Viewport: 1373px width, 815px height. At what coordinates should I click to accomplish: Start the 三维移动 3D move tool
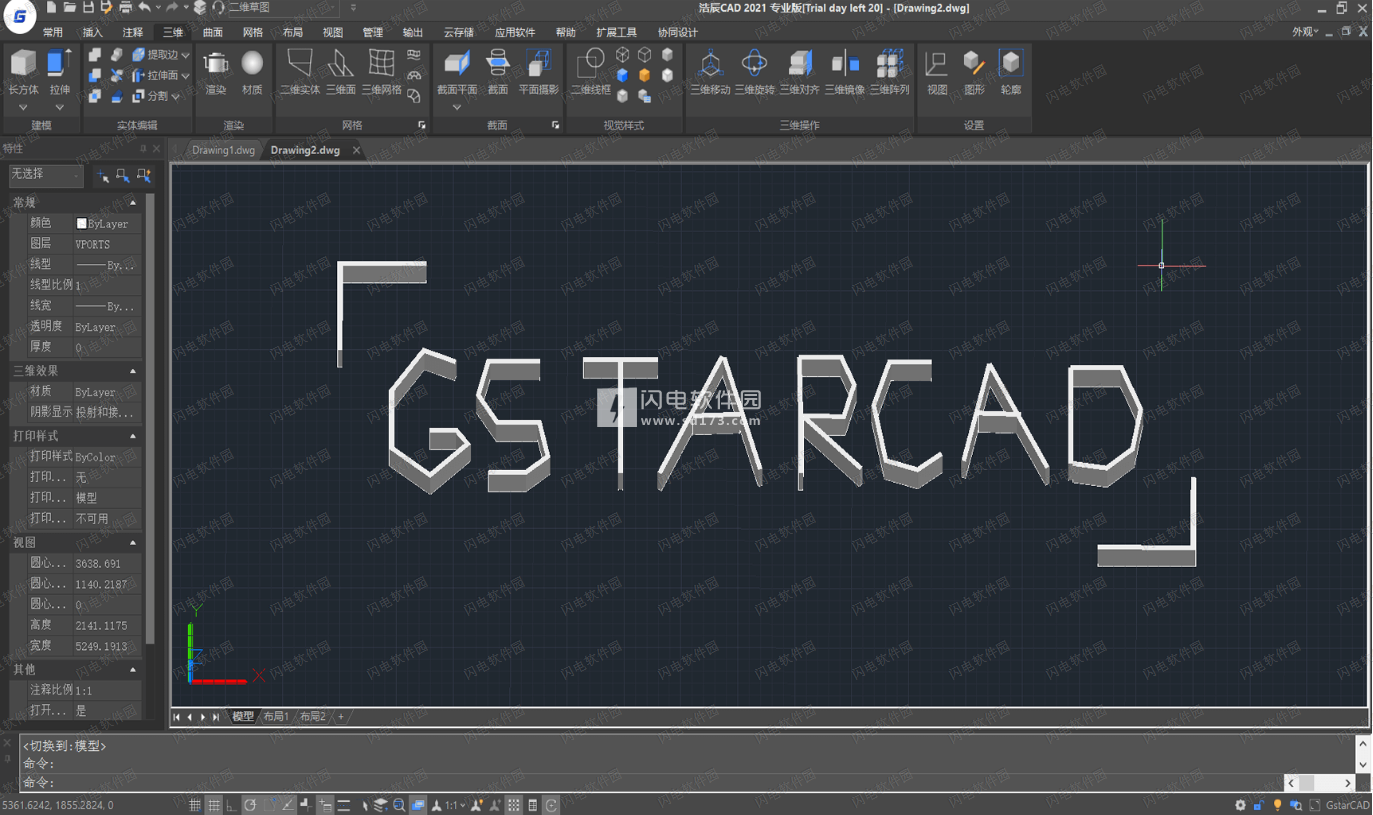click(710, 71)
